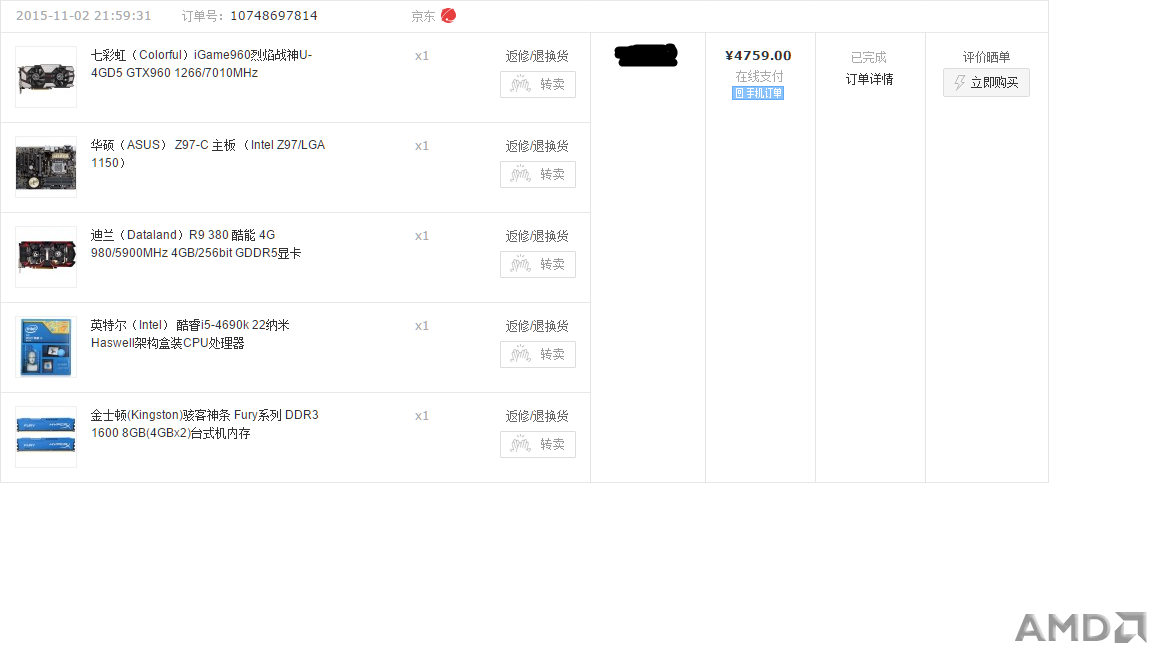Open the 金士顿 骇客神条 Fury product link
The image size is (1152, 648).
205,424
